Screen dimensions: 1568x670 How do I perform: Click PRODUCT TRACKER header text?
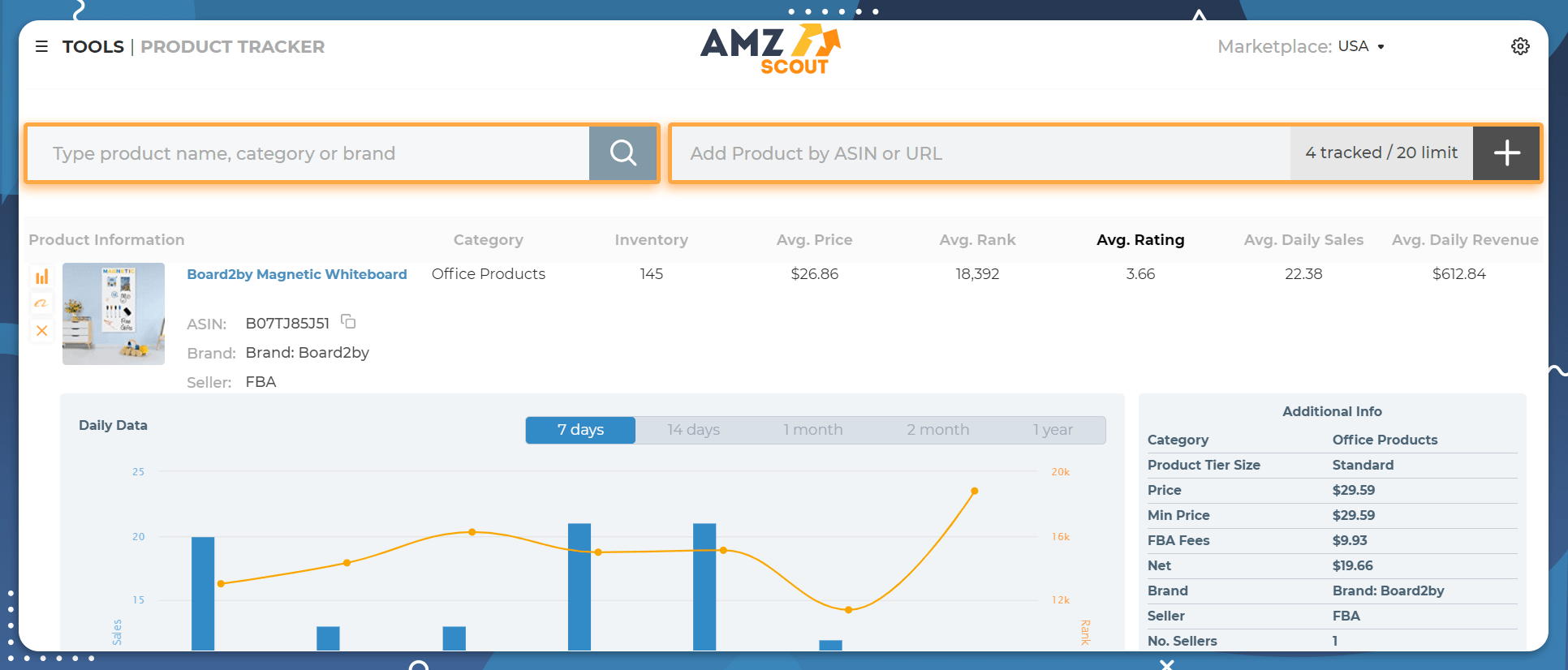tap(233, 46)
